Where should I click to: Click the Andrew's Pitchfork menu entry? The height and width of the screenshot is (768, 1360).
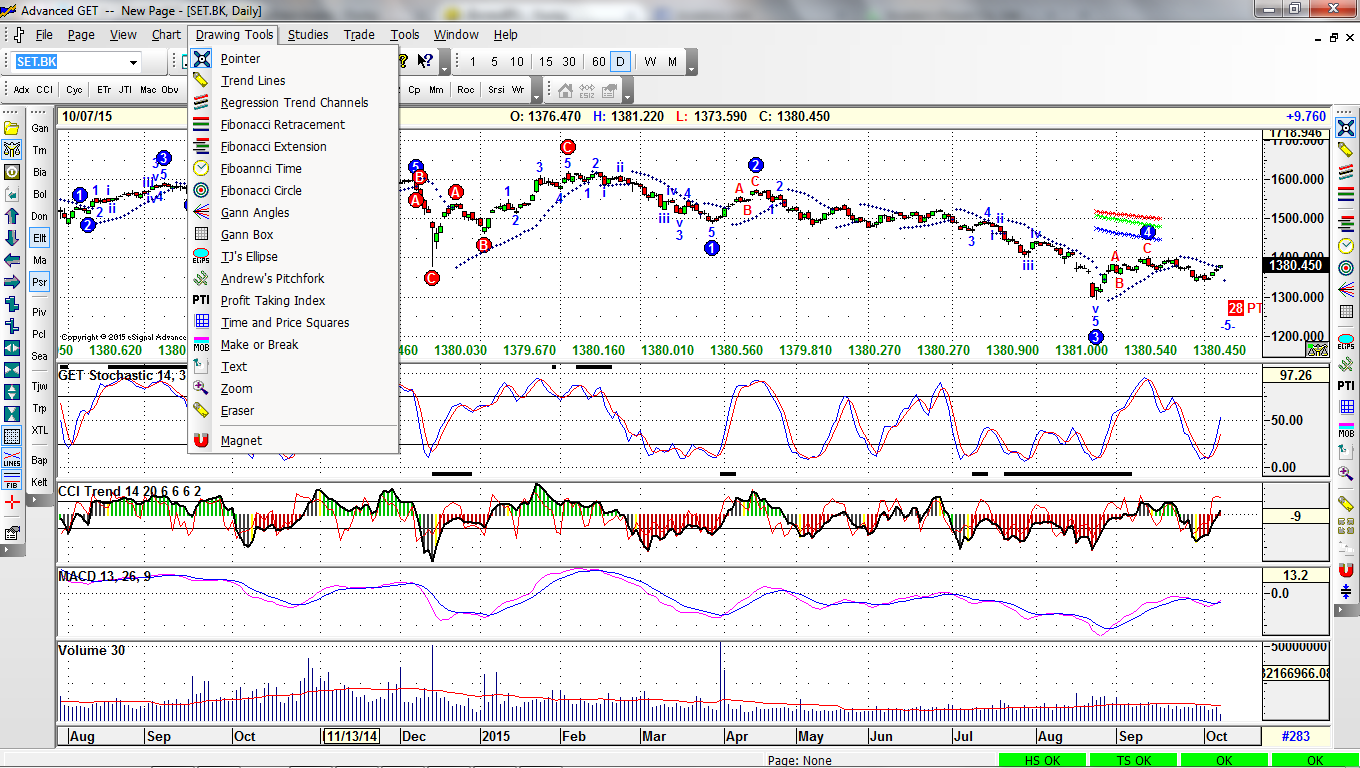[272, 279]
